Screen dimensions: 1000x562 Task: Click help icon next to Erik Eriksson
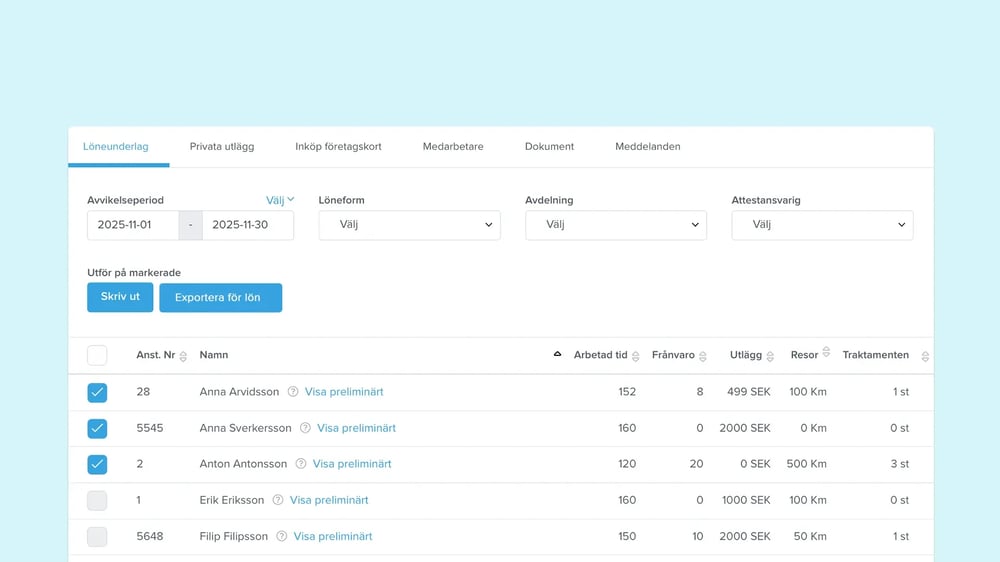pyautogui.click(x=278, y=500)
